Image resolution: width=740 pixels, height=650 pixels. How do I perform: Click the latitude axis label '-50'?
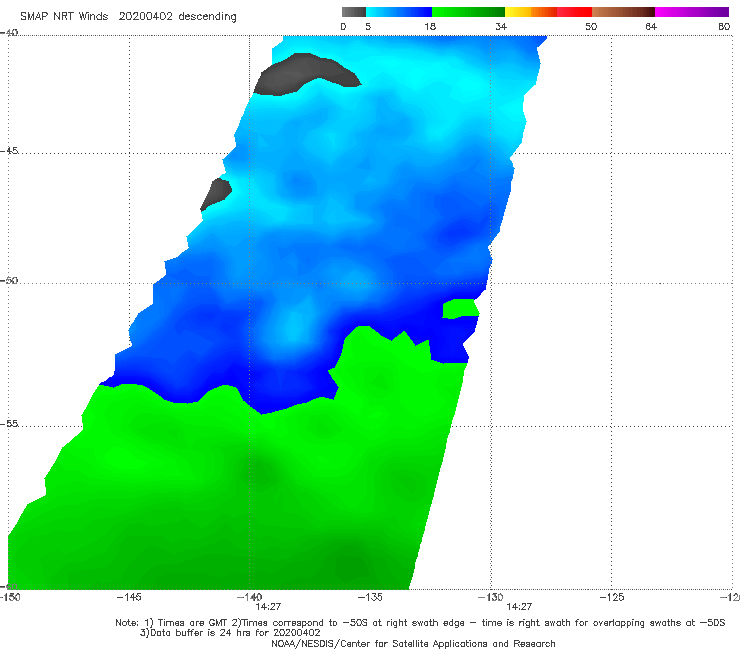coord(9,280)
